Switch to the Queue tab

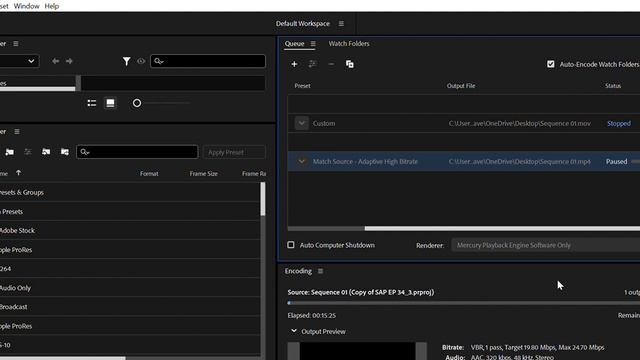pyautogui.click(x=294, y=44)
